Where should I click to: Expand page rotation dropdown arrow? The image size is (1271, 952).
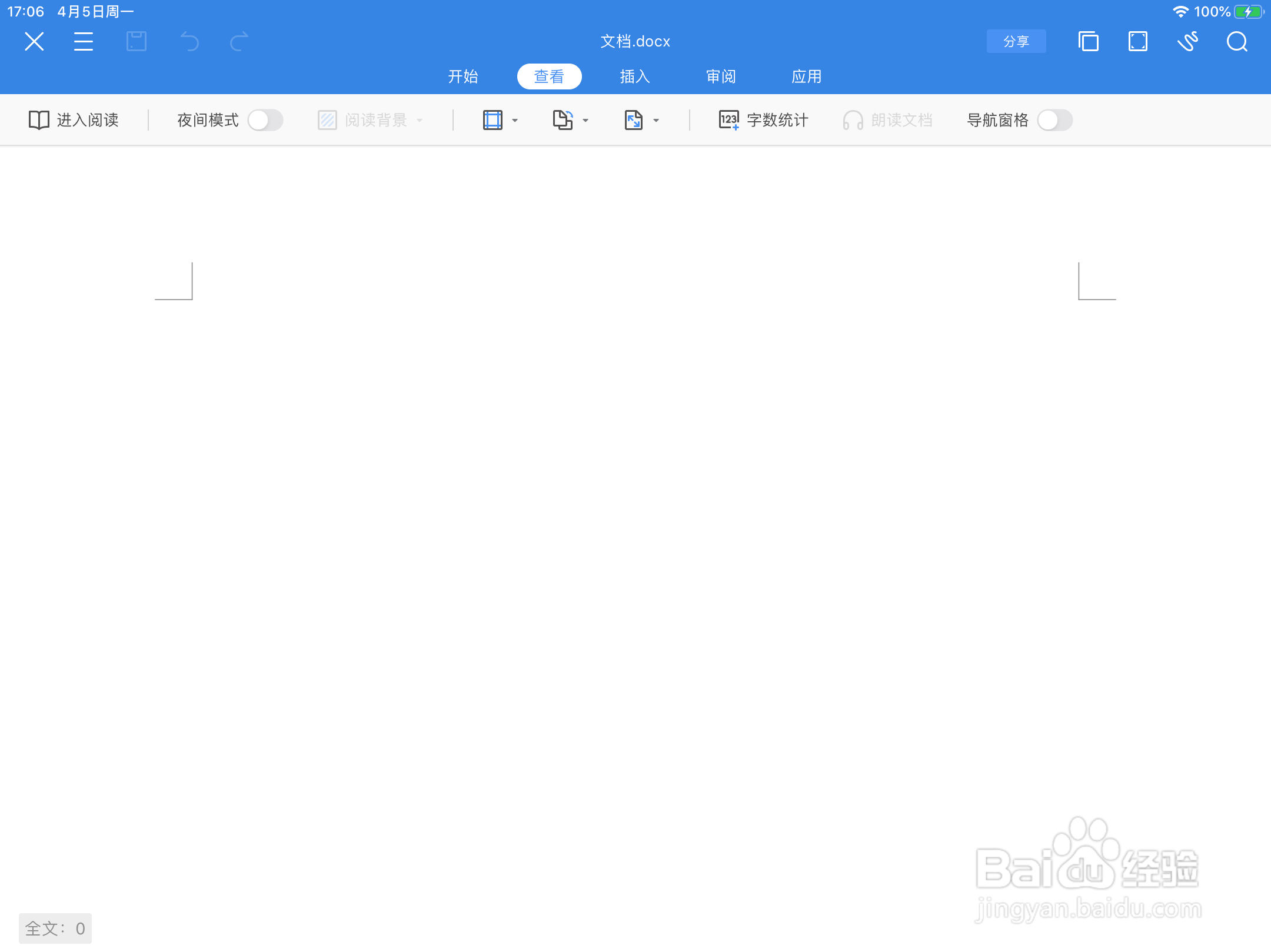pyautogui.click(x=585, y=121)
